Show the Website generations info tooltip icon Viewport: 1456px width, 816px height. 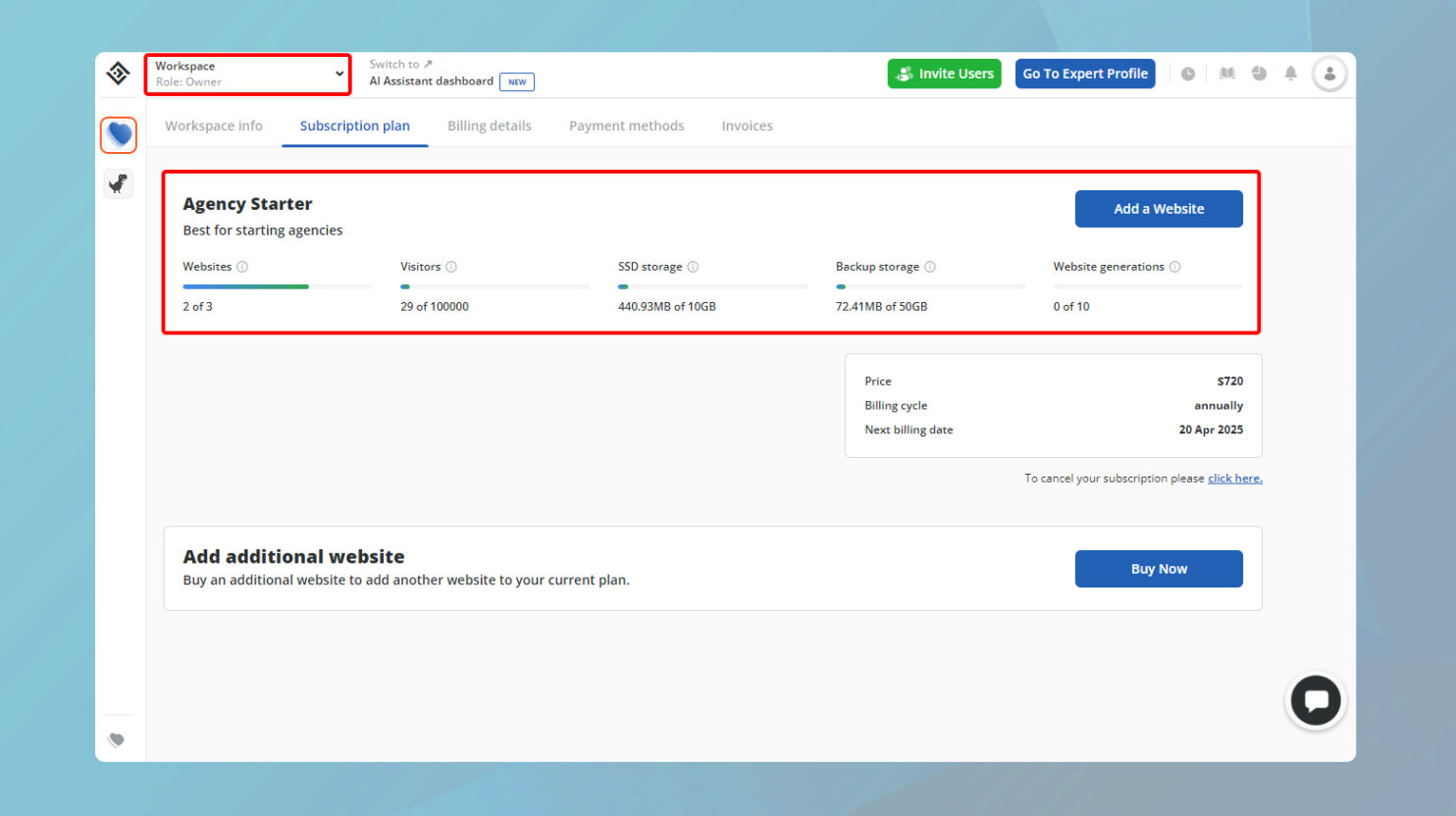[1175, 266]
